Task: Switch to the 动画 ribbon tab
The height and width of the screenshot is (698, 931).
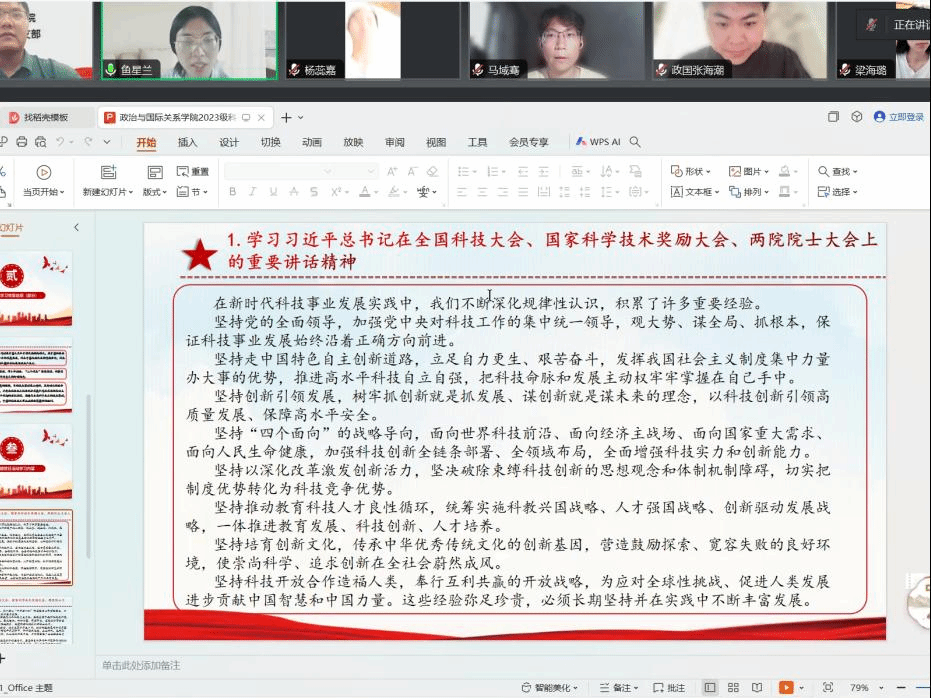Action: [x=312, y=142]
